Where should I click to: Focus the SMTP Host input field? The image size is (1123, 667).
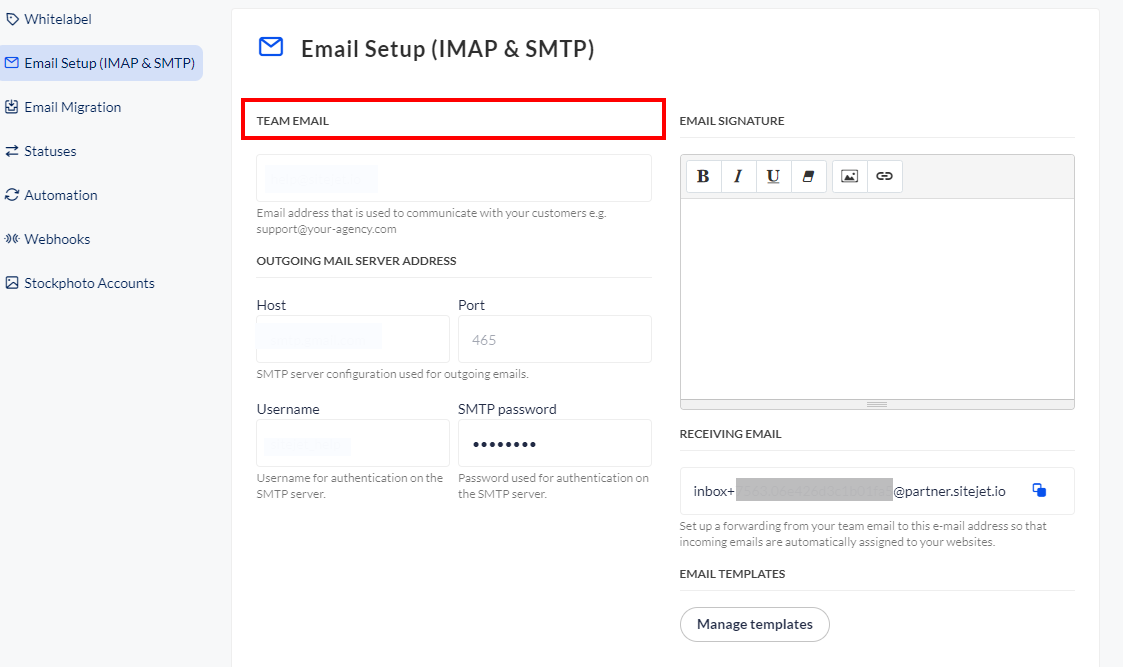[352, 339]
